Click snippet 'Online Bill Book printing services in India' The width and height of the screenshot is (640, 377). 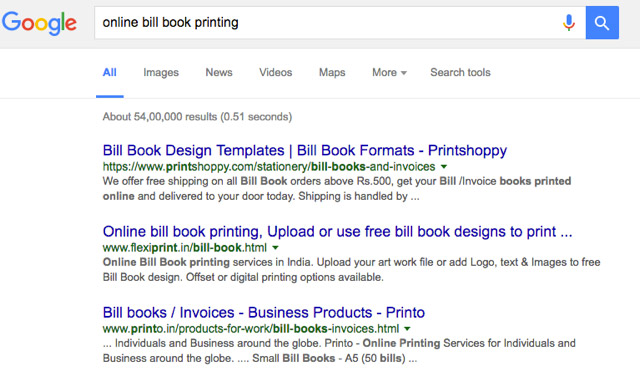coord(351,270)
